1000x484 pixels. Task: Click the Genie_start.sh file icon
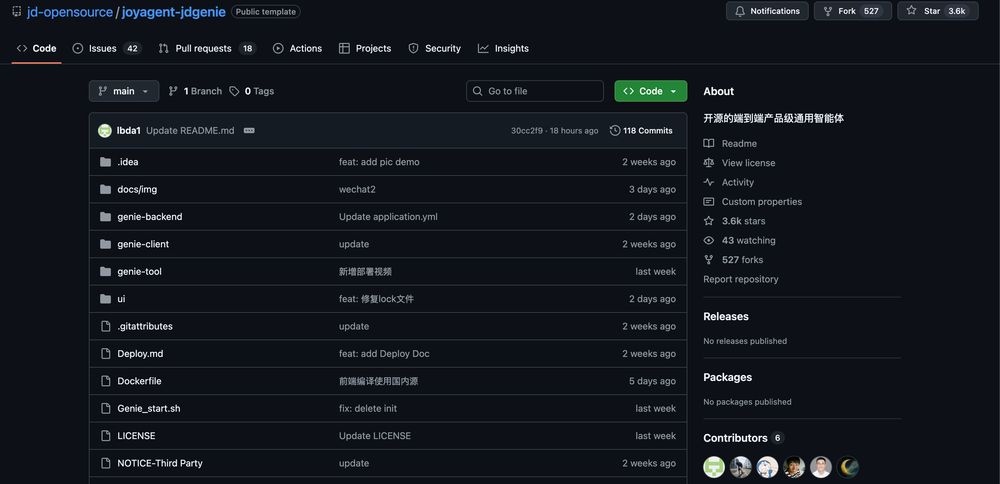click(x=106, y=409)
